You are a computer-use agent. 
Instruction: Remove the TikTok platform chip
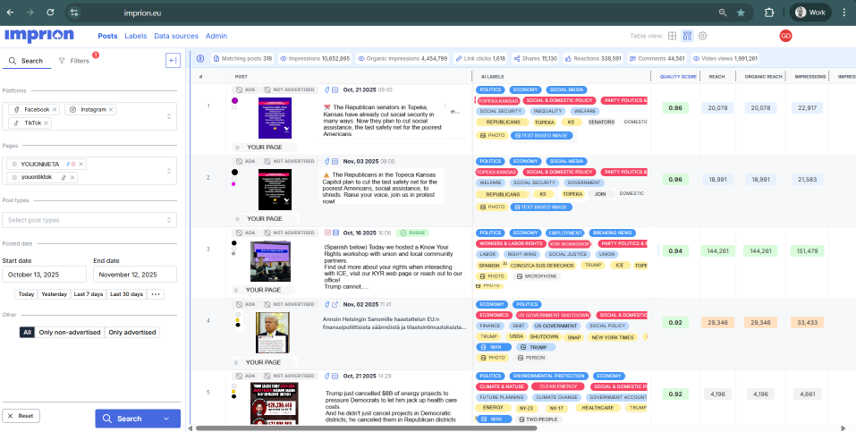coord(46,123)
